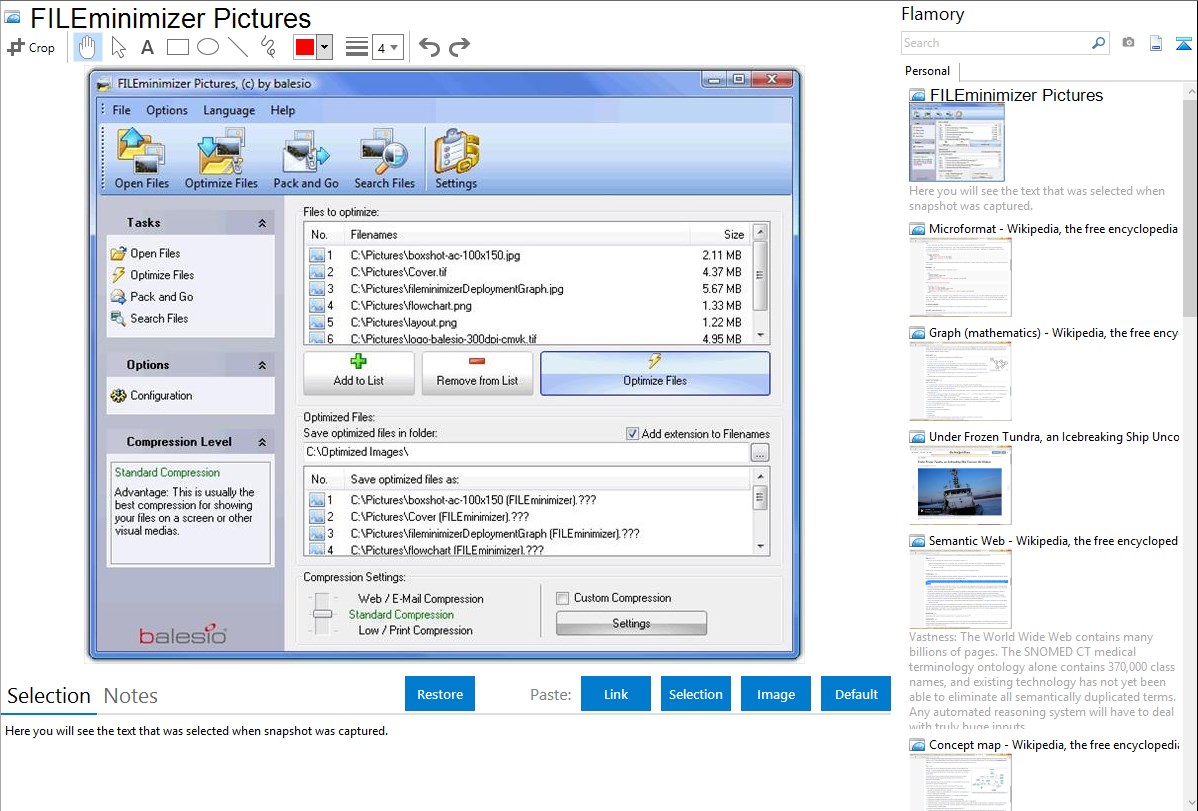Image resolution: width=1198 pixels, height=811 pixels.
Task: Click Search Files in Tasks sidebar
Action: (x=150, y=318)
